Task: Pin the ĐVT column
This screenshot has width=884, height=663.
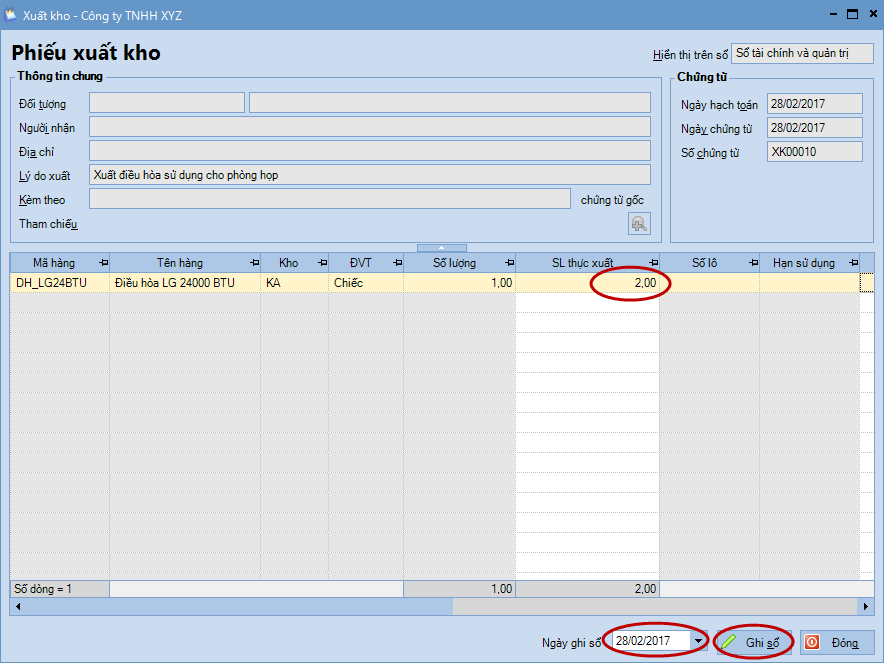Action: (x=397, y=263)
